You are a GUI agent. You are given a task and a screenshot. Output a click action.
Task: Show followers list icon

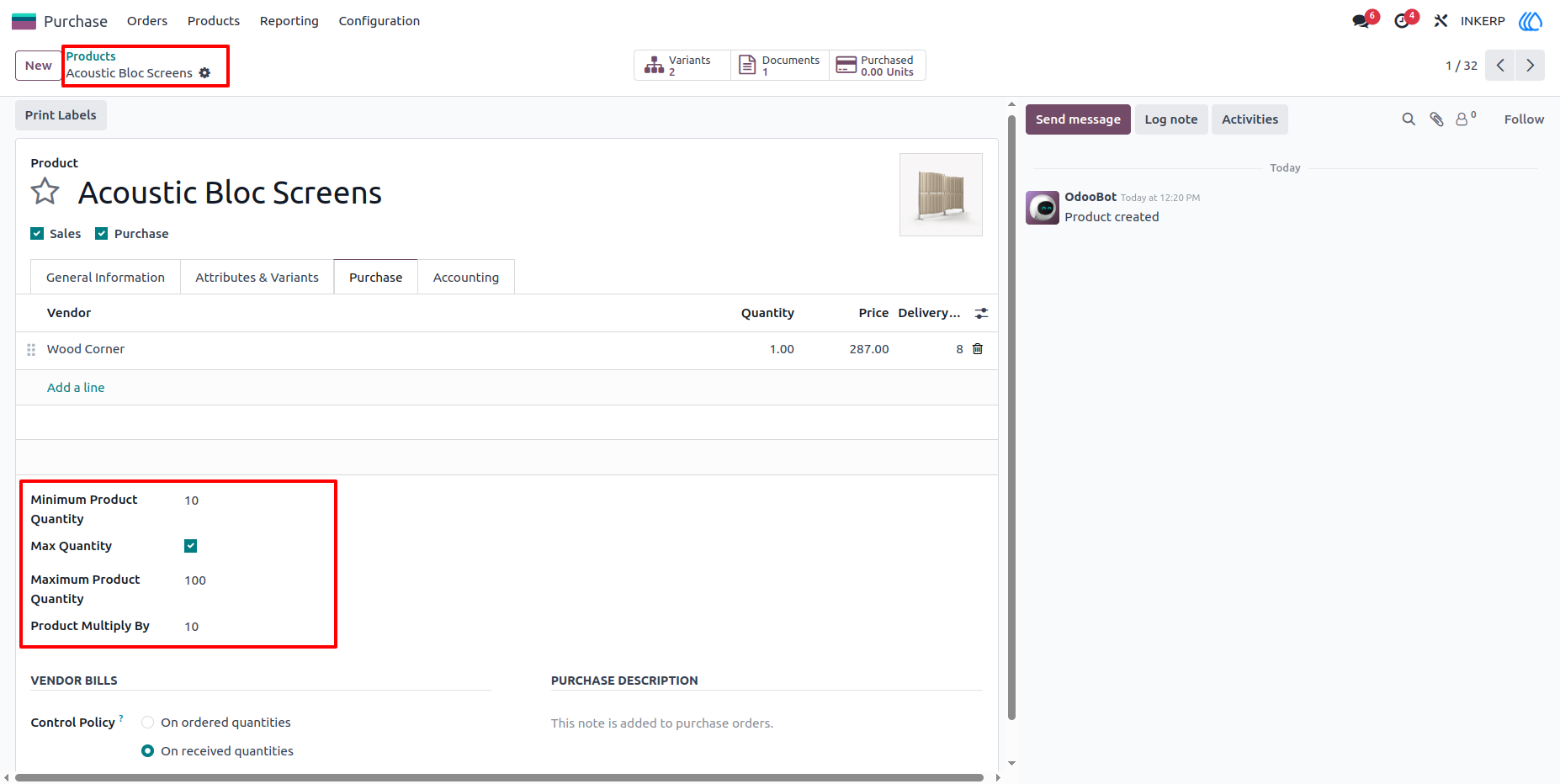tap(1466, 119)
